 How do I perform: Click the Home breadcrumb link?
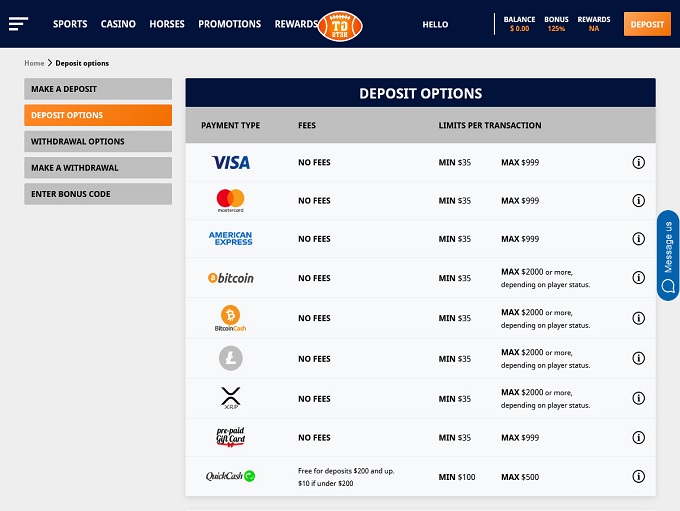34,63
